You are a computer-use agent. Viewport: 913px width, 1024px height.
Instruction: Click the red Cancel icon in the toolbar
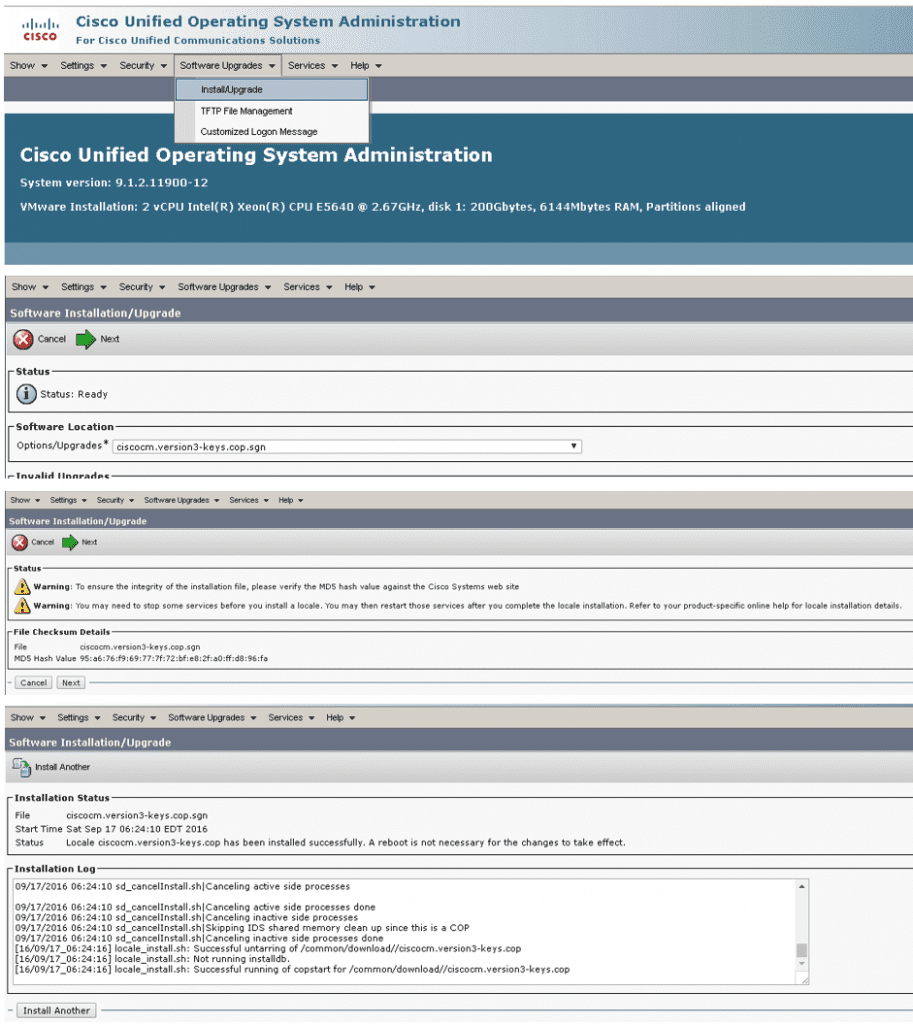[x=22, y=339]
